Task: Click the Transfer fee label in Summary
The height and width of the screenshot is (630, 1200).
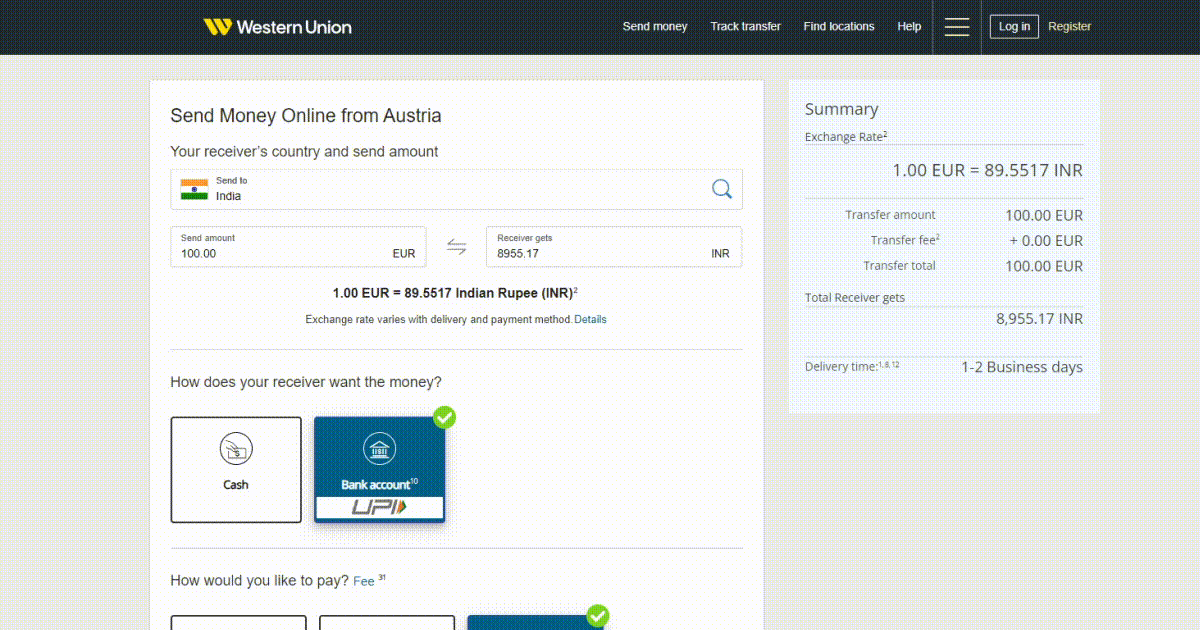Action: tap(905, 240)
